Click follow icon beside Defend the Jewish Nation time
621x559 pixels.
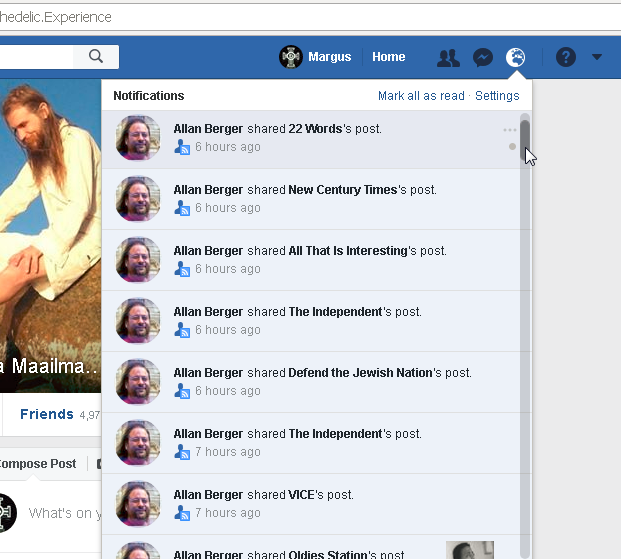click(182, 391)
